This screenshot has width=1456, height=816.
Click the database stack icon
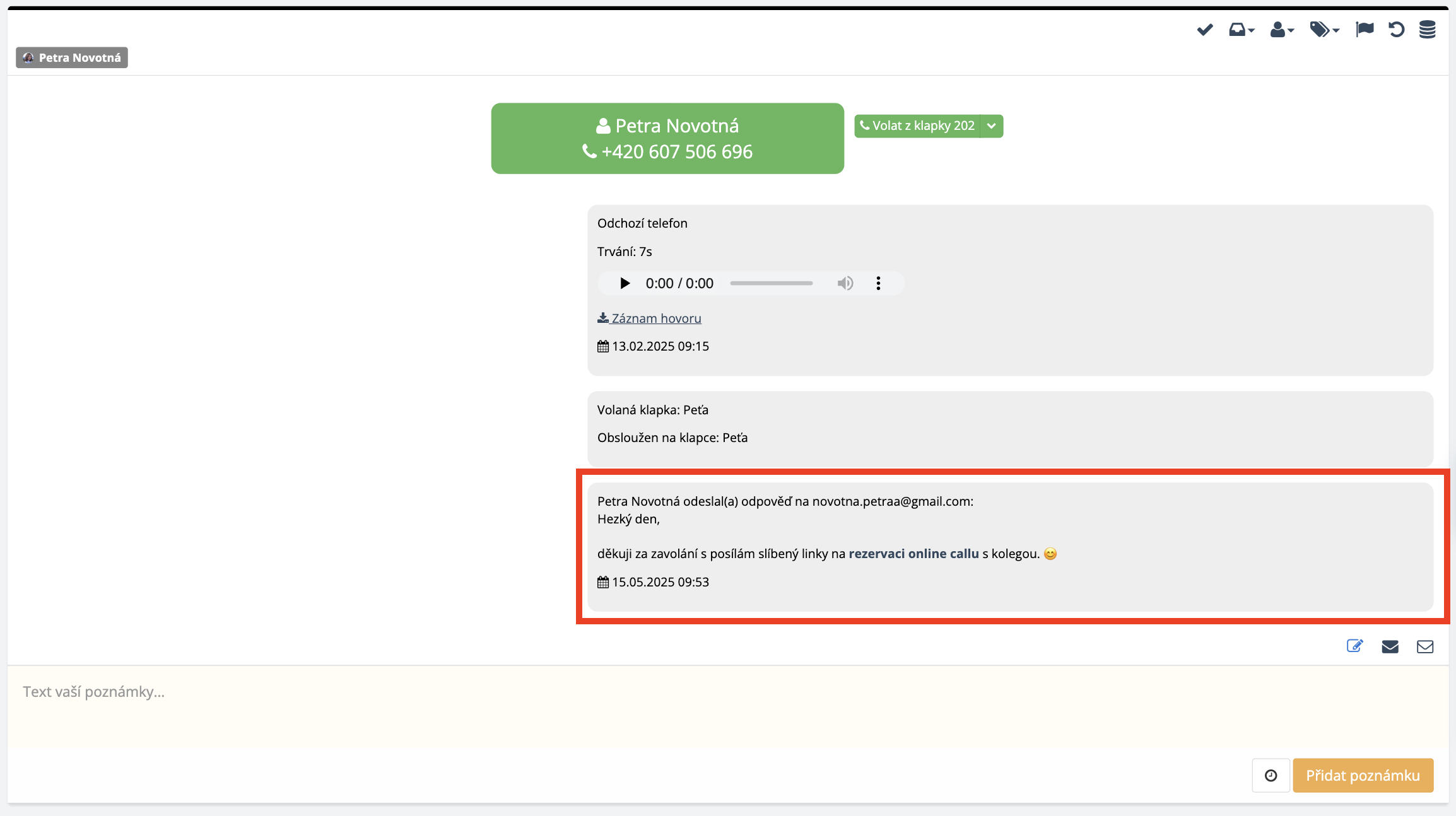click(x=1428, y=30)
